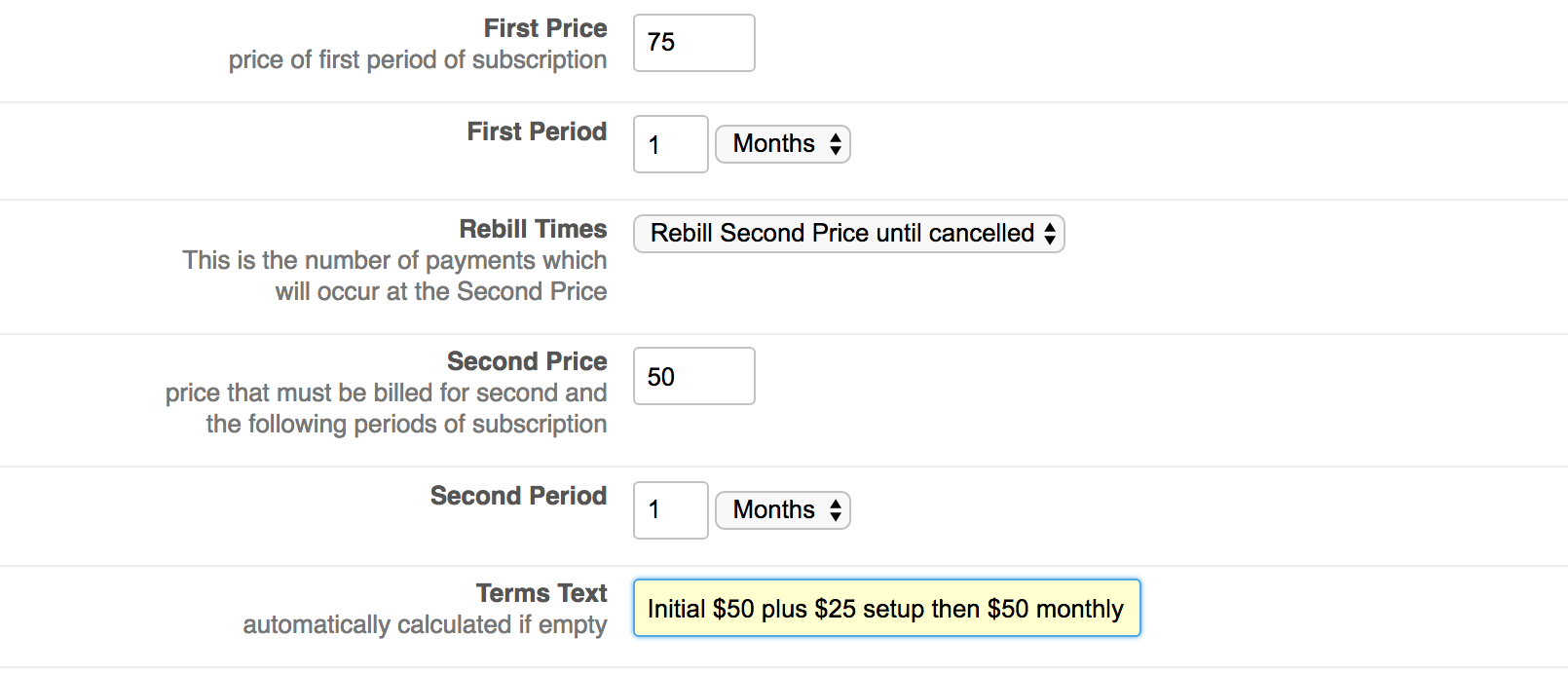
Task: Click the "Second Price" bold label
Action: 527,361
